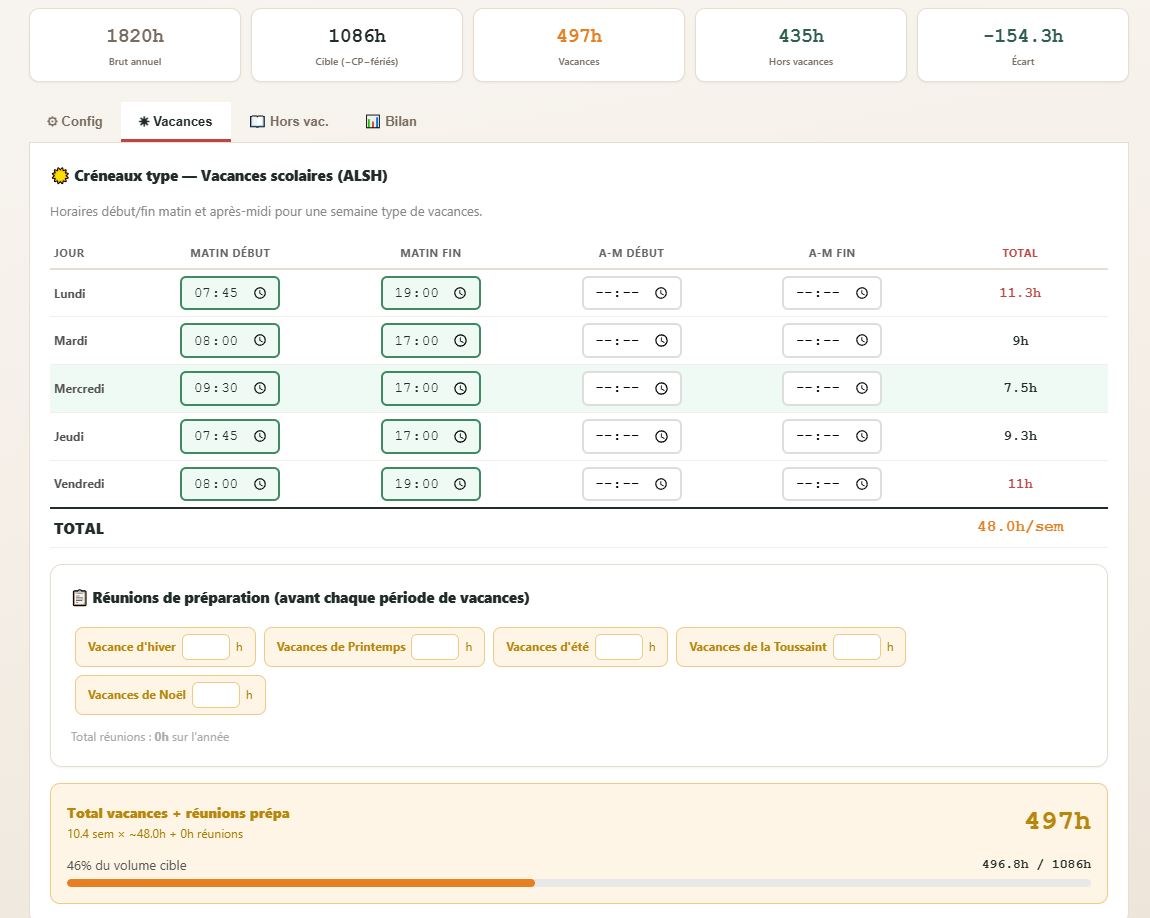Click the orange volume cible progress bar
The image size is (1150, 918).
(x=300, y=883)
